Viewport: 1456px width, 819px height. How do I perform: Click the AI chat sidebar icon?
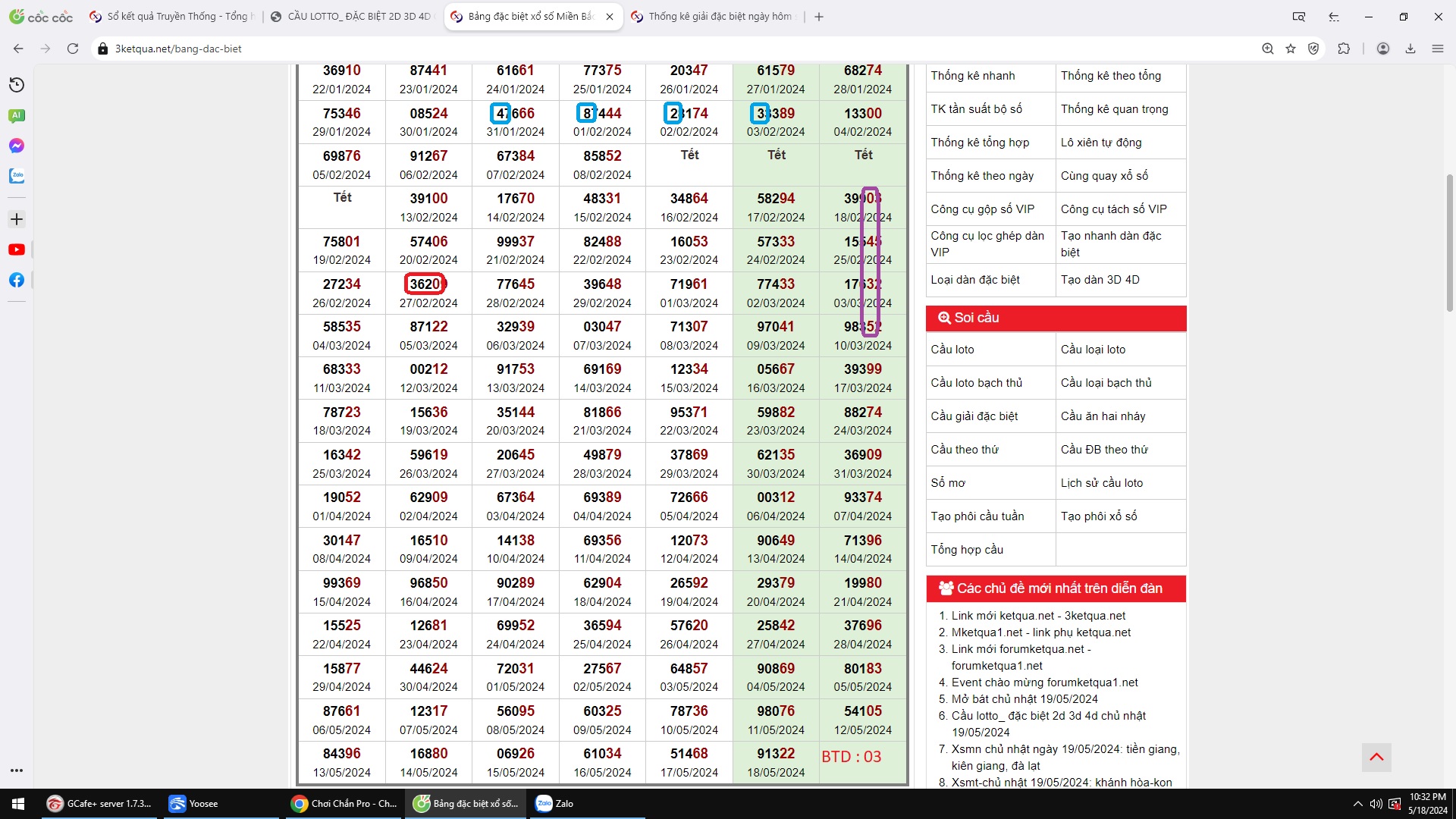pos(17,115)
